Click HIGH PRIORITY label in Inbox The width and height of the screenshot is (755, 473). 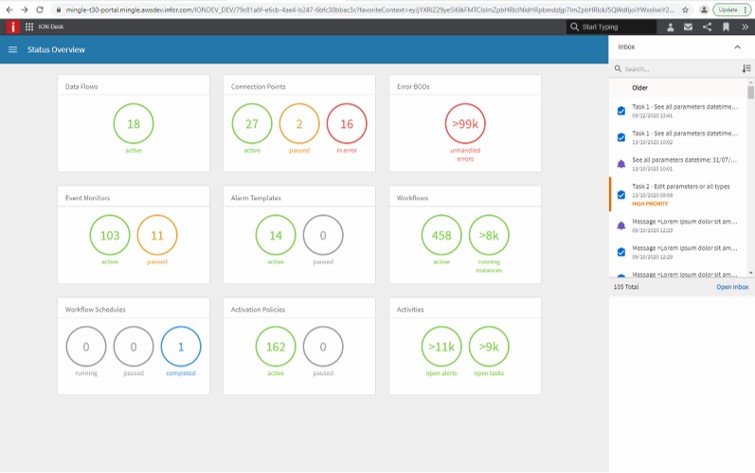pos(650,204)
